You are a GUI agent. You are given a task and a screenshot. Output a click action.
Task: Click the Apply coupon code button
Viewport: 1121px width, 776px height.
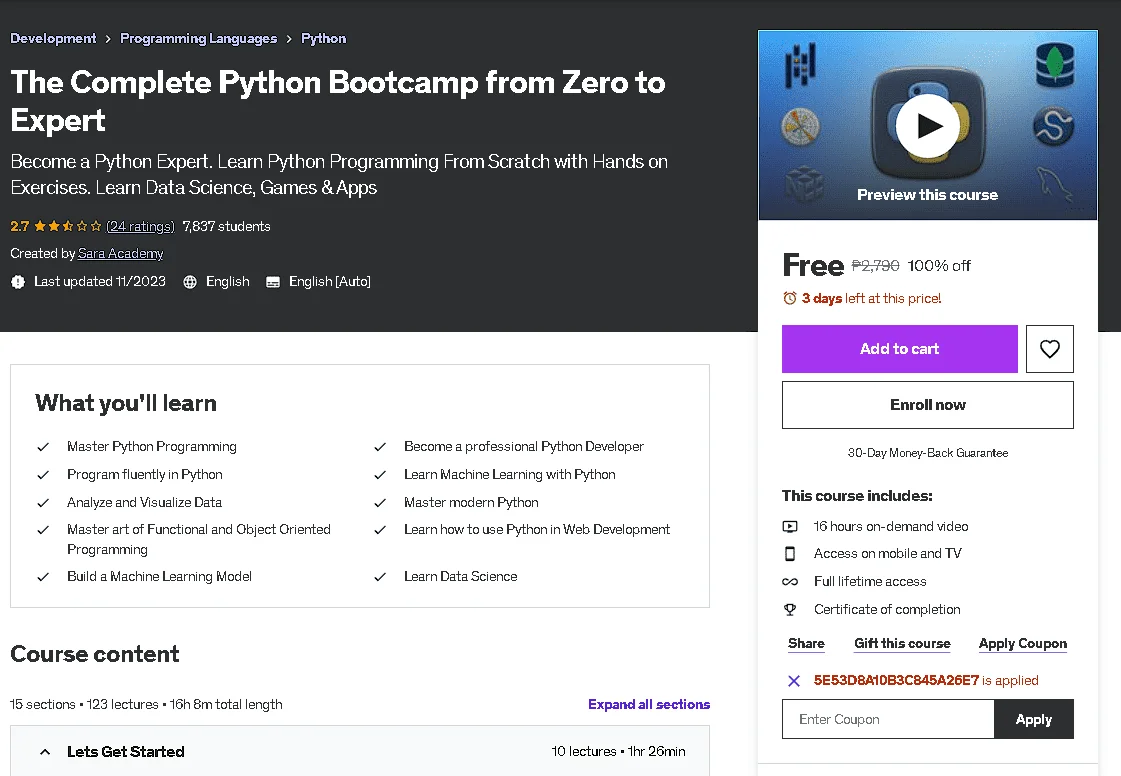coord(1033,719)
